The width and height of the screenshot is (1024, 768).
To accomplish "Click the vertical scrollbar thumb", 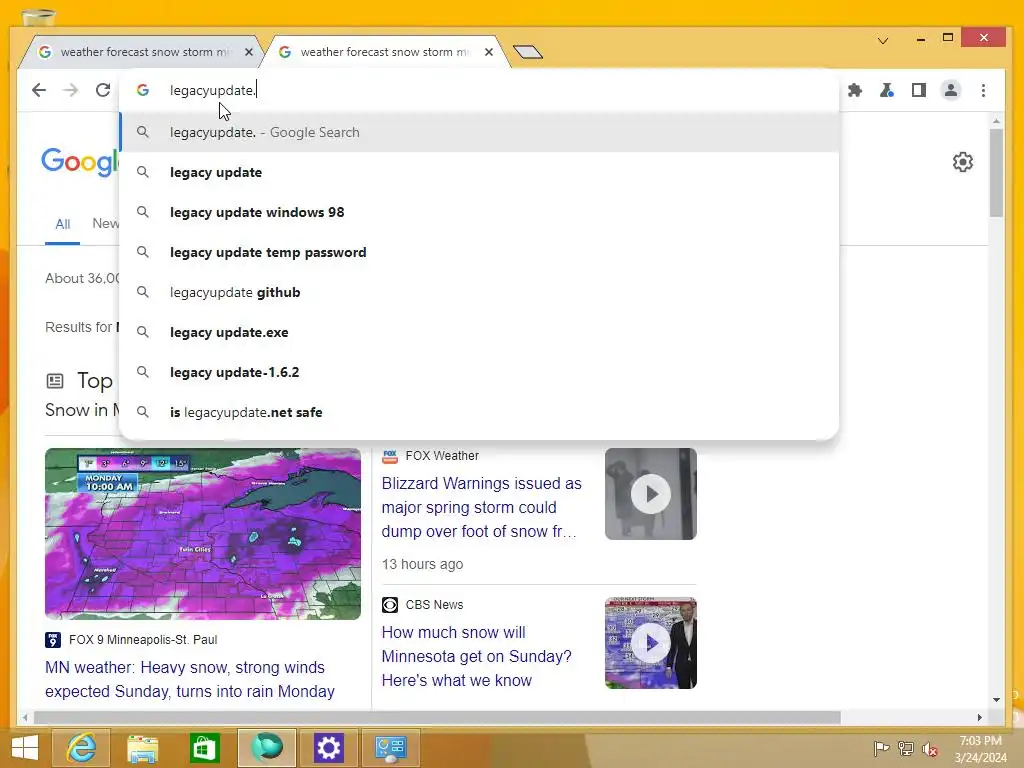I will (x=996, y=173).
